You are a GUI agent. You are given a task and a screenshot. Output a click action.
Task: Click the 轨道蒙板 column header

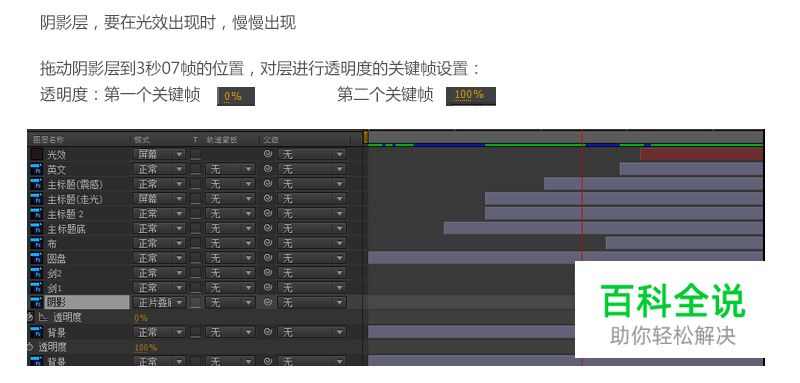(x=222, y=139)
